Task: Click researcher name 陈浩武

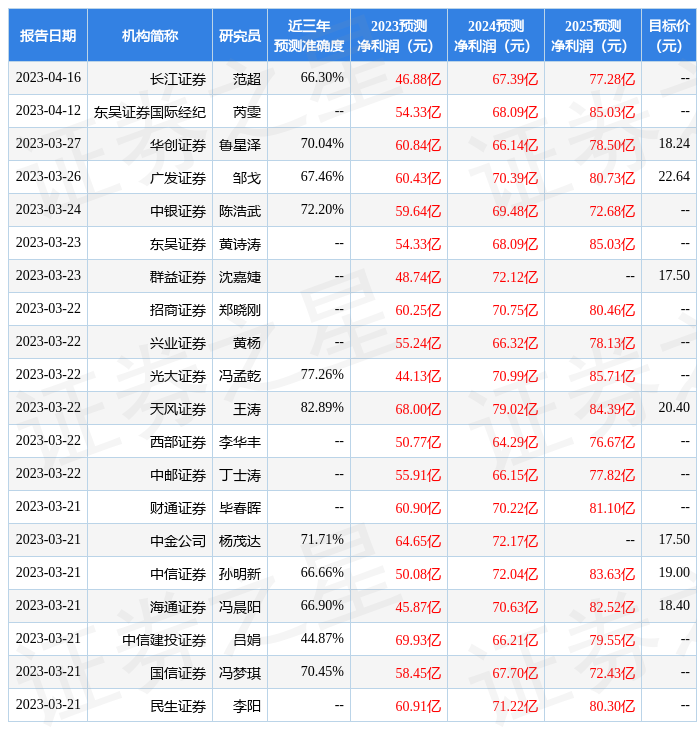Action: click(x=240, y=211)
